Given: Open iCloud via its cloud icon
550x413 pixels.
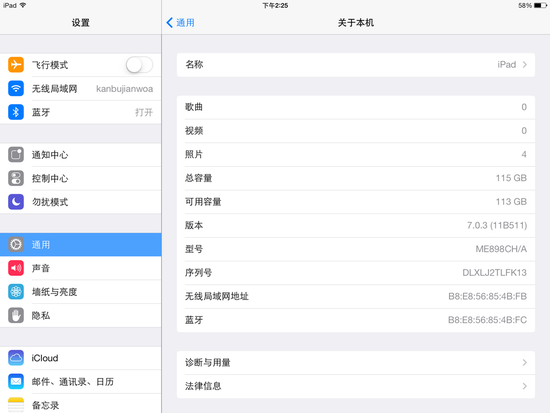Looking at the screenshot, I should 16,358.
